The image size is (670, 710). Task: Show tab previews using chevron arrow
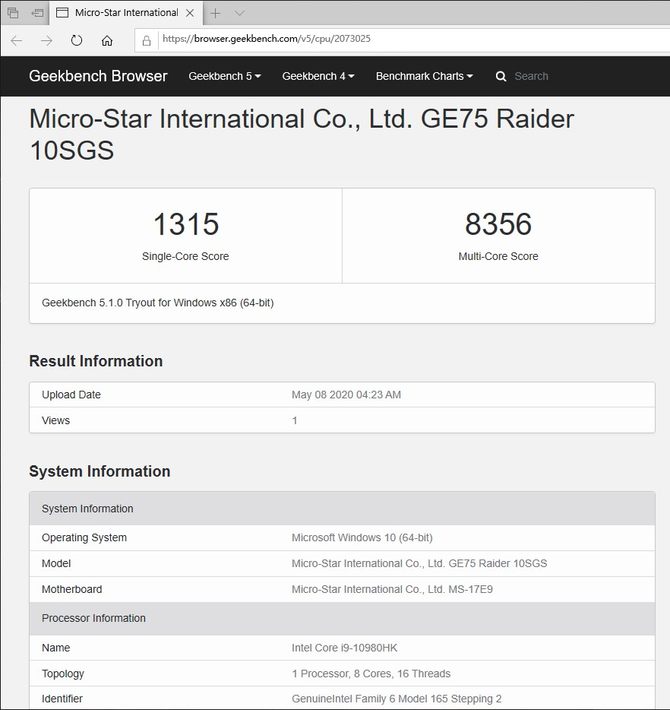click(239, 13)
